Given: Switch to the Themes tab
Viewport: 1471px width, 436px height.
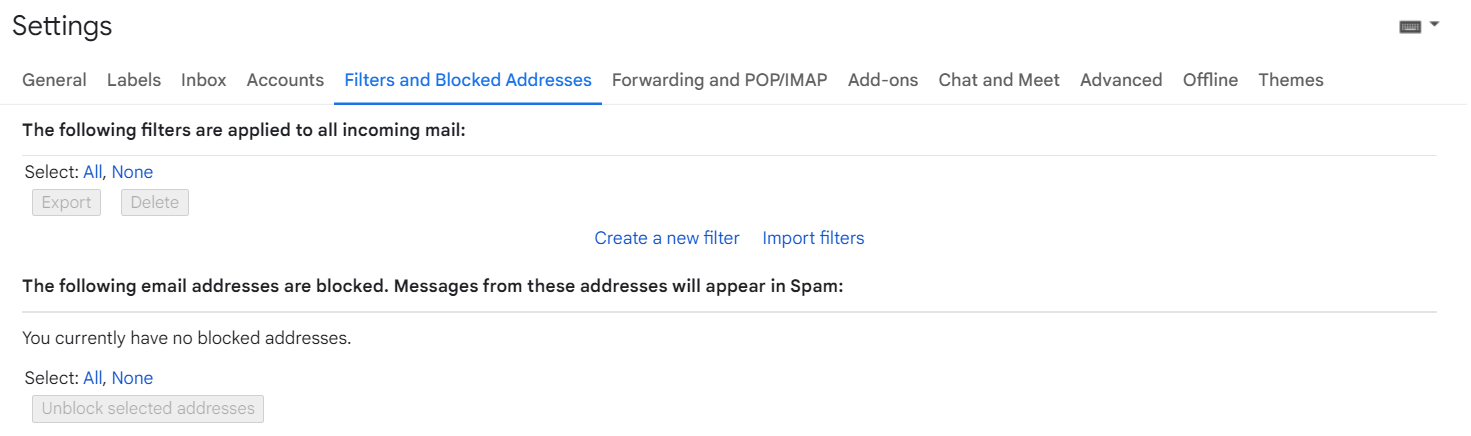Looking at the screenshot, I should [1291, 80].
